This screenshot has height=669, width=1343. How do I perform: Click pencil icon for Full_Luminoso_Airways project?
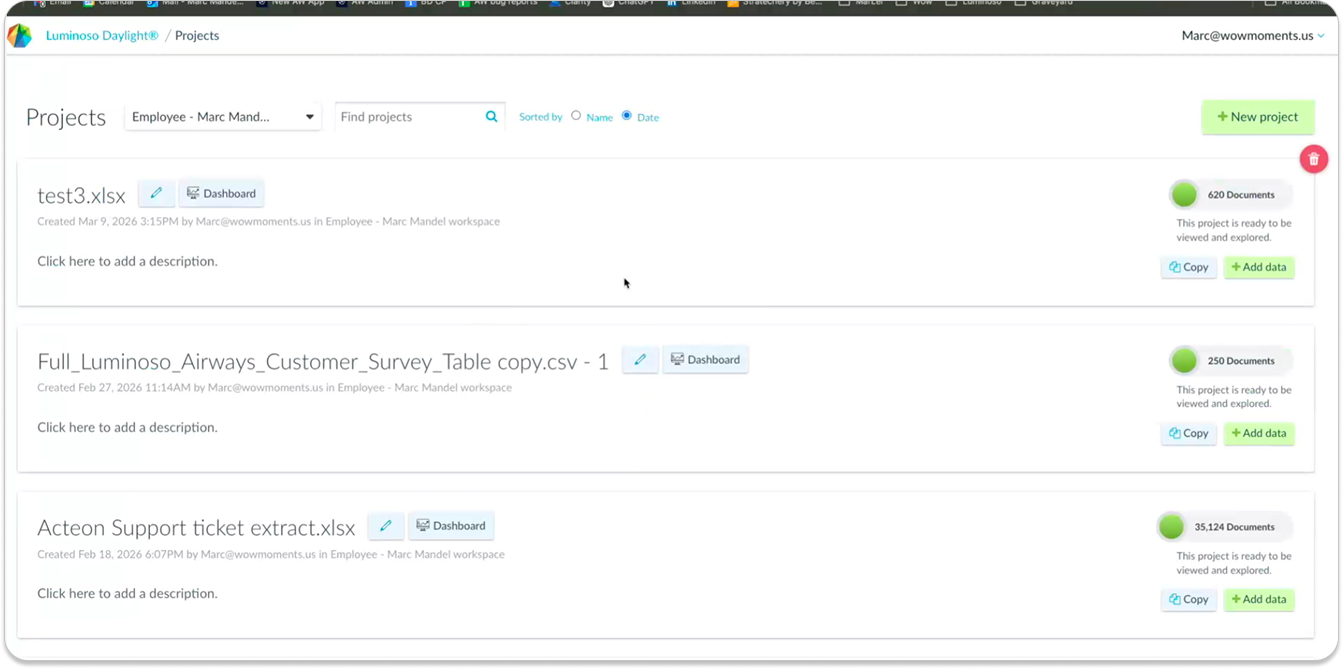pyautogui.click(x=640, y=360)
